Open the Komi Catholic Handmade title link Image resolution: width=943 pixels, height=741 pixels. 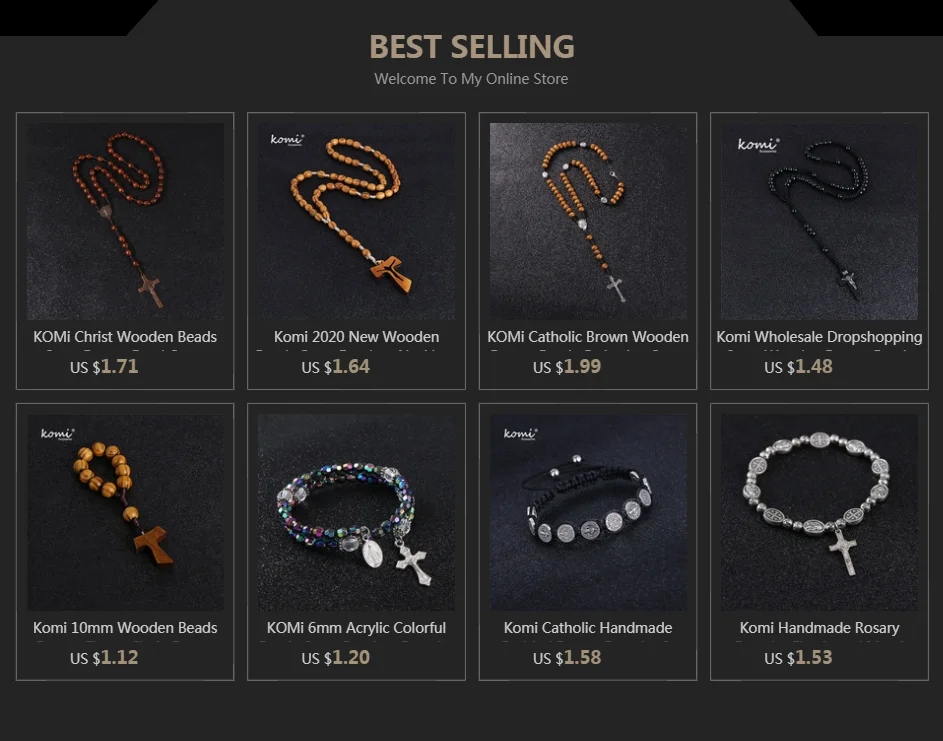[588, 628]
